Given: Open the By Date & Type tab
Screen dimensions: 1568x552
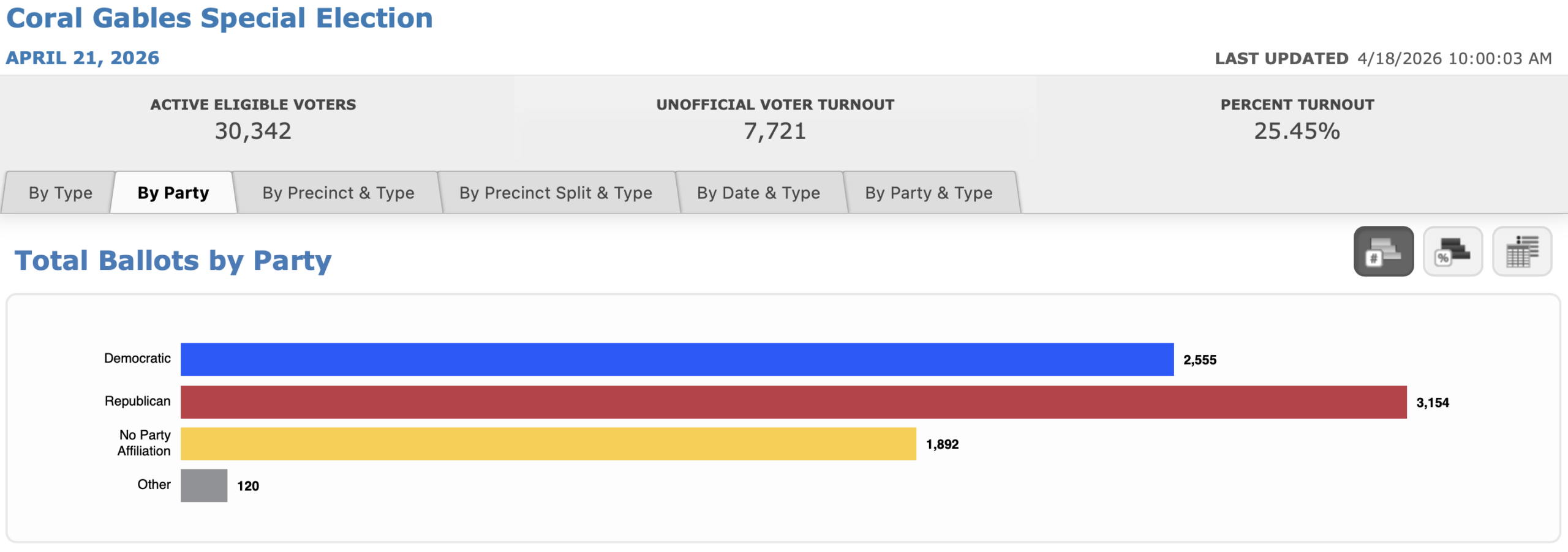Looking at the screenshot, I should [x=758, y=193].
